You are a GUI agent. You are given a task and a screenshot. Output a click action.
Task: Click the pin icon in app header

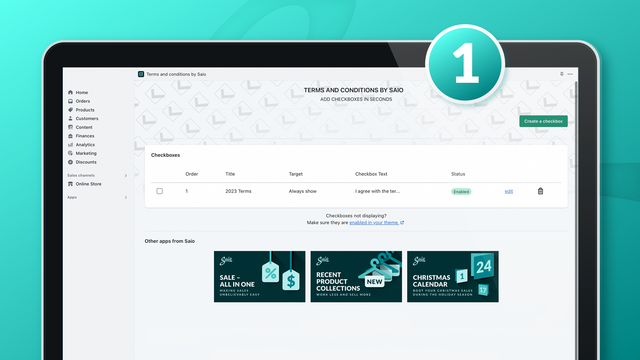coord(562,74)
